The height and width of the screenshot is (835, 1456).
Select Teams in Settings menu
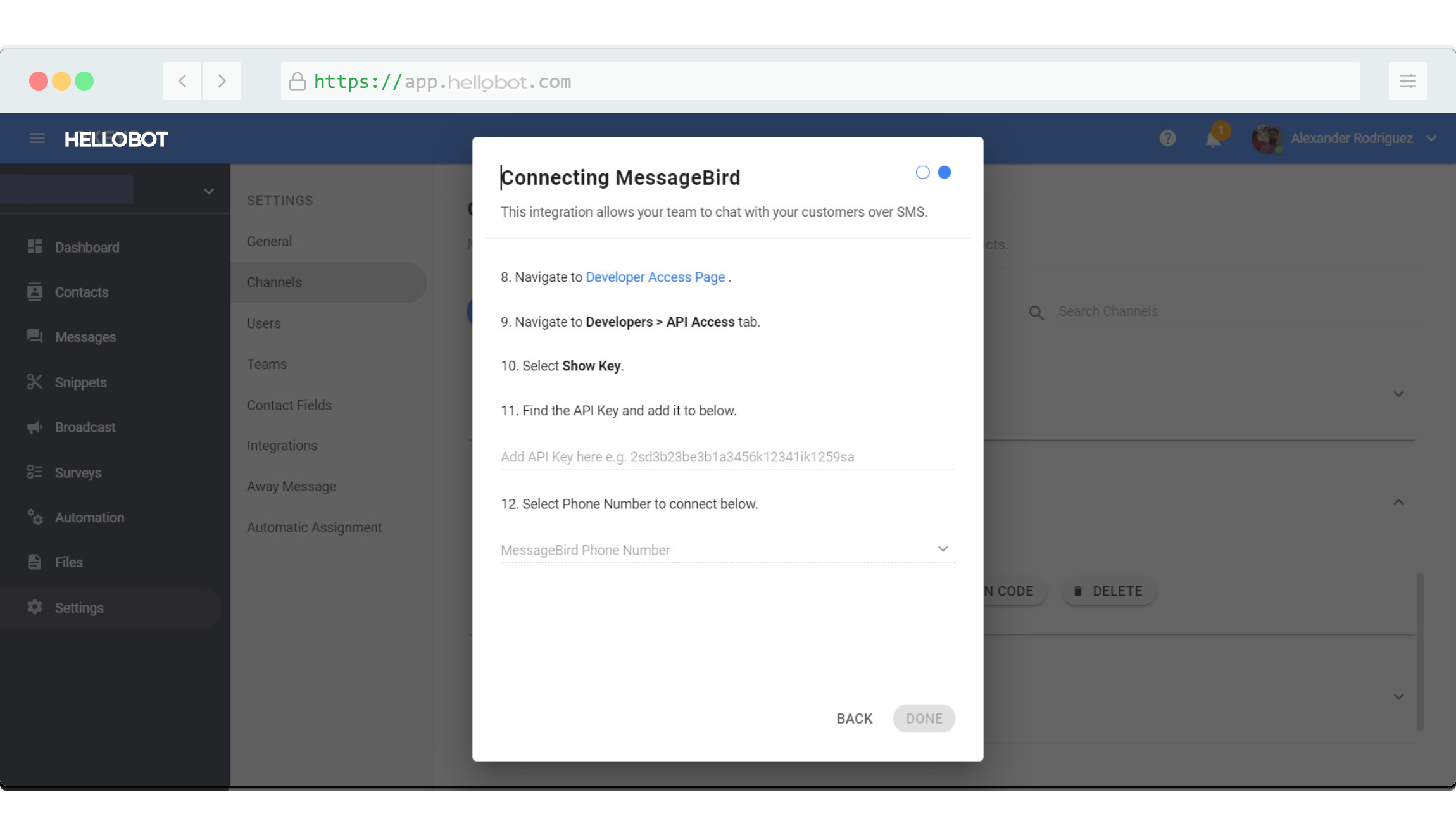(x=267, y=365)
